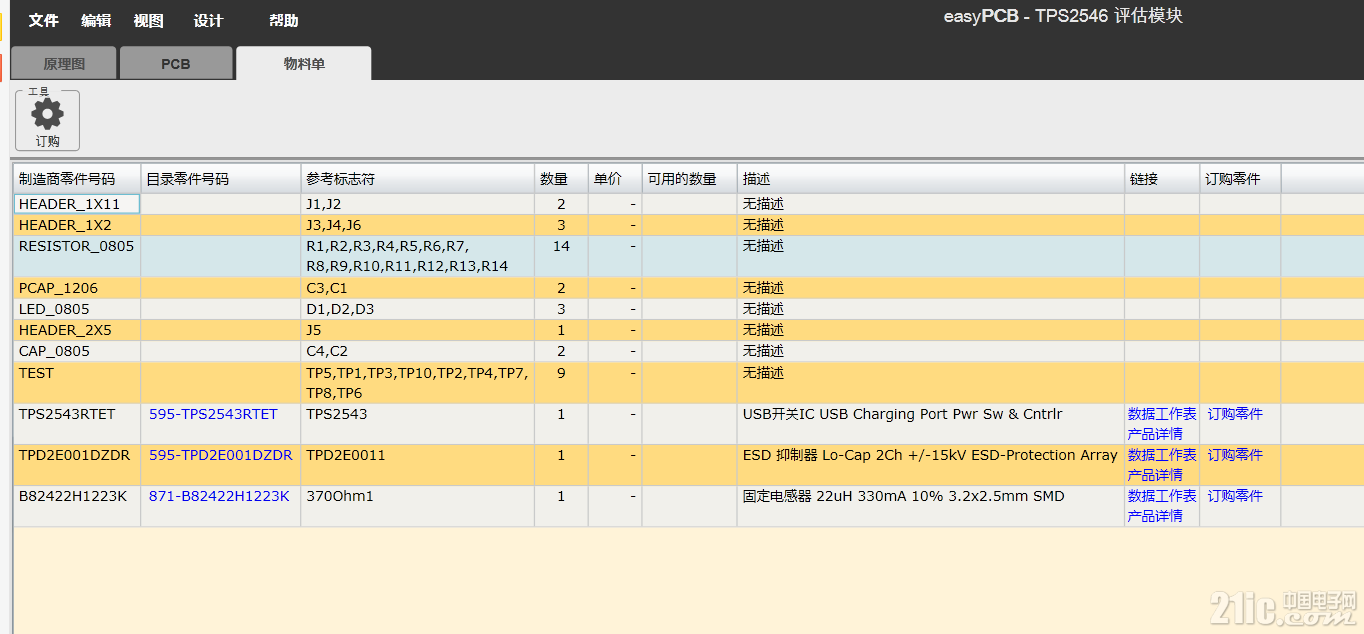This screenshot has height=634, width=1364.
Task: Open the 设计 menu
Action: pyautogui.click(x=208, y=20)
